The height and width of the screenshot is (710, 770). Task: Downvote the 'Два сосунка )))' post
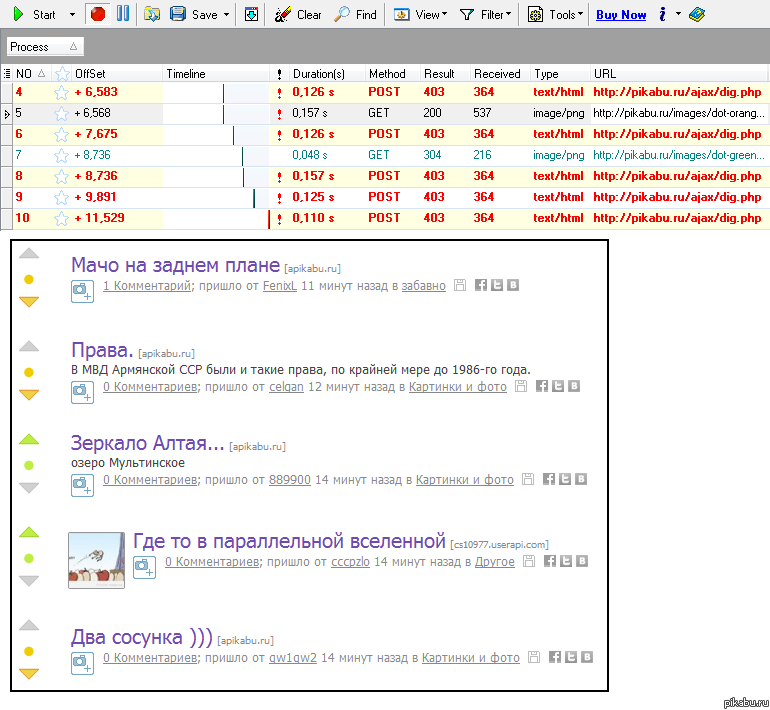[29, 673]
